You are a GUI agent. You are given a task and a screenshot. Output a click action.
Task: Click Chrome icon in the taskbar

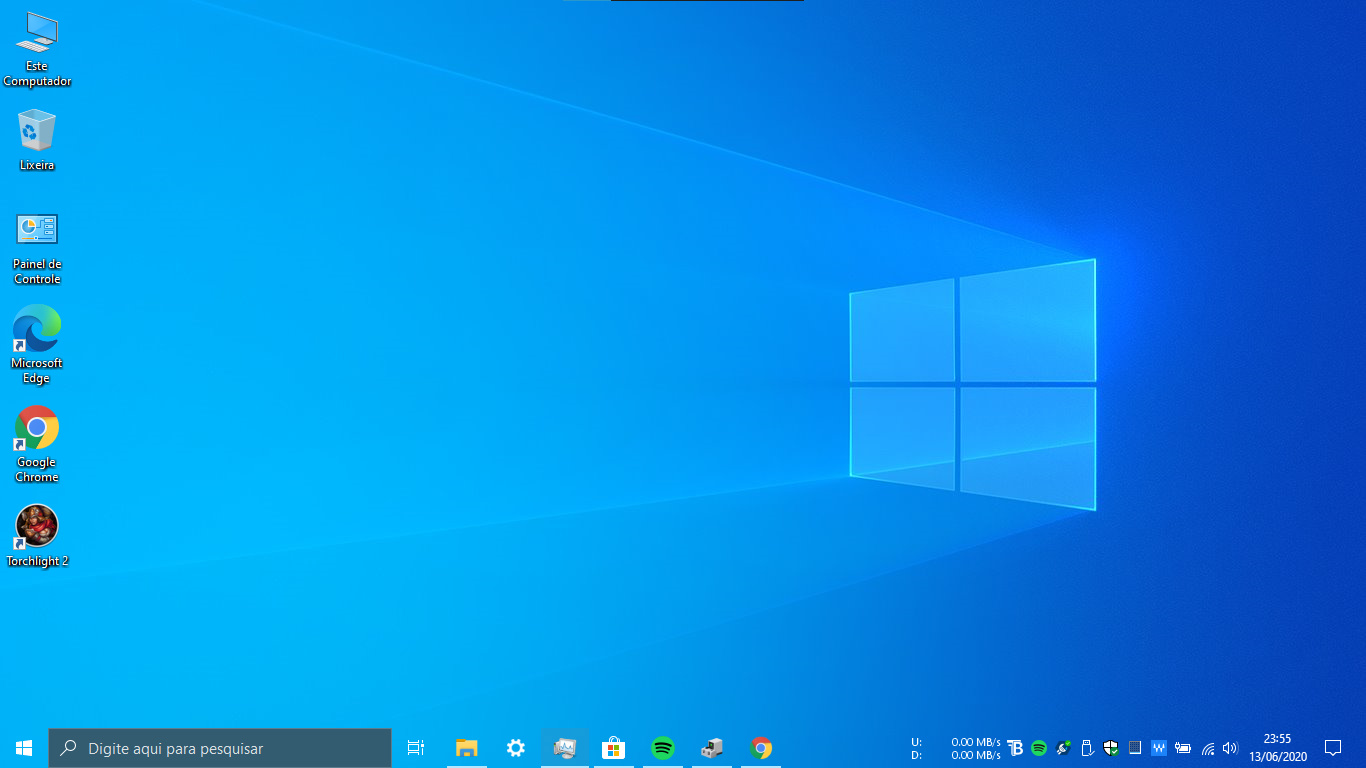click(761, 748)
